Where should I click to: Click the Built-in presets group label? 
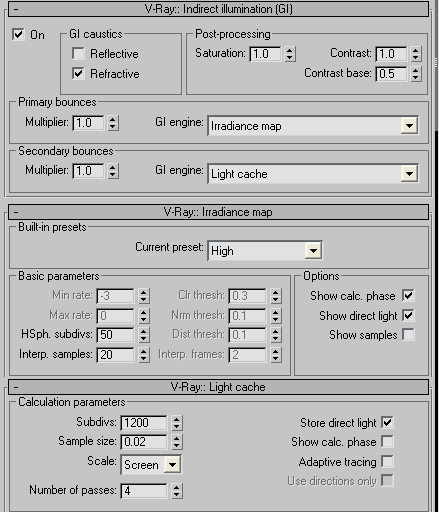52,227
